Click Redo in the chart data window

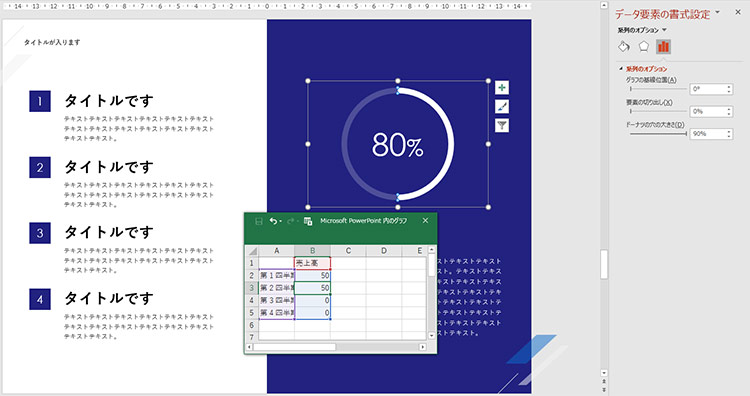click(x=290, y=221)
